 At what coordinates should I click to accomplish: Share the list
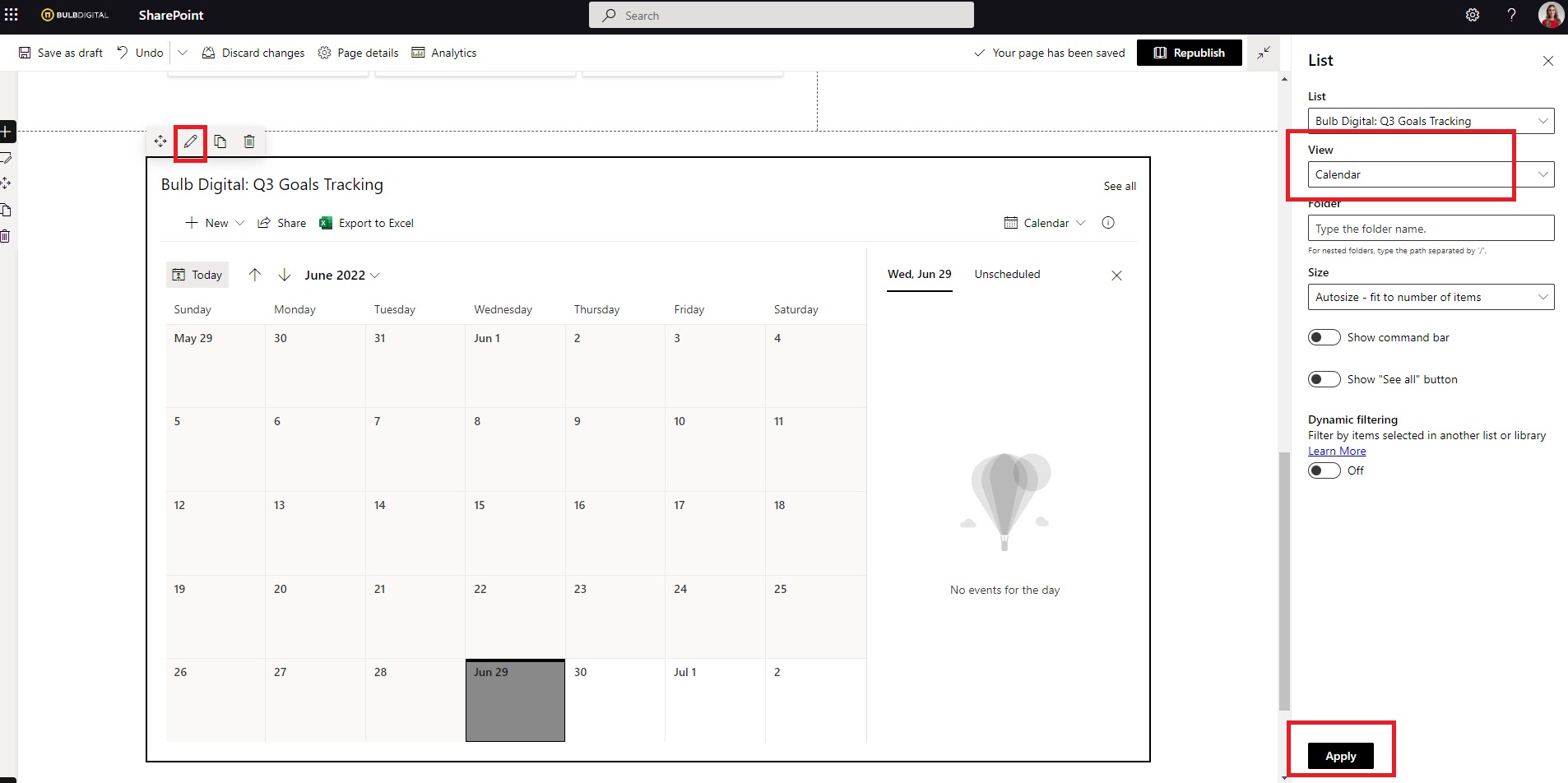[x=281, y=223]
